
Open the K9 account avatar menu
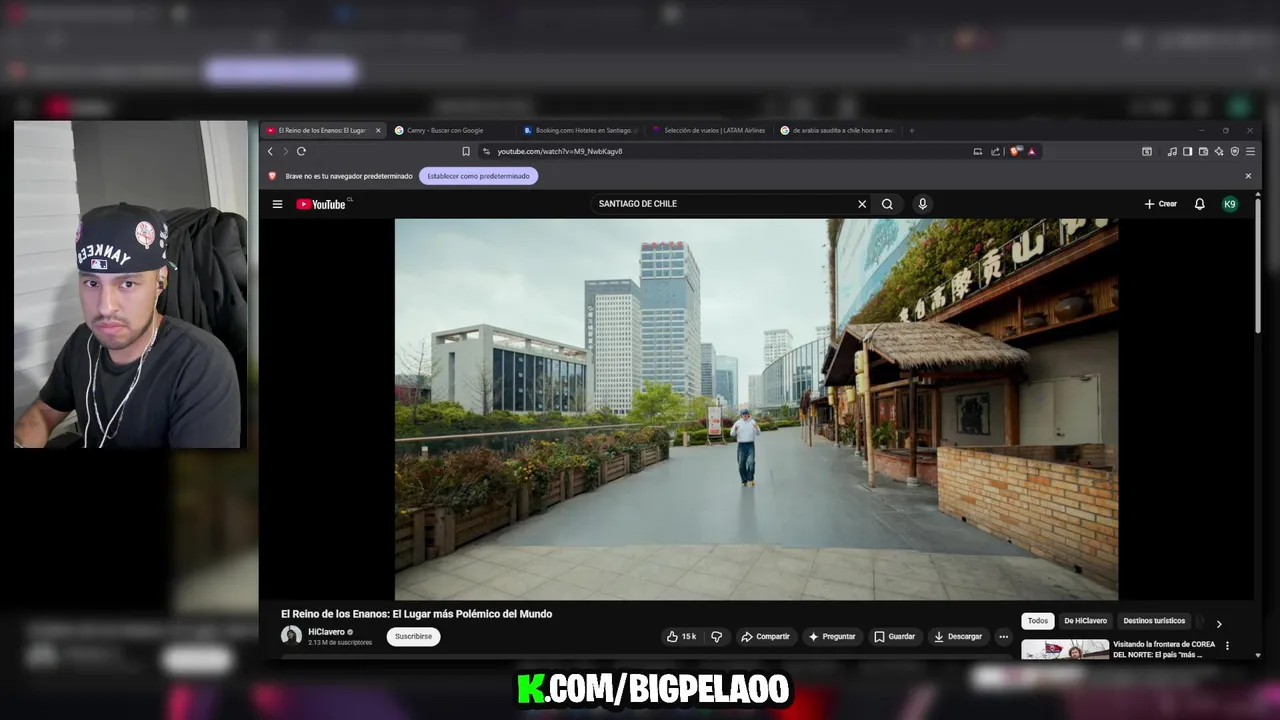point(1230,204)
